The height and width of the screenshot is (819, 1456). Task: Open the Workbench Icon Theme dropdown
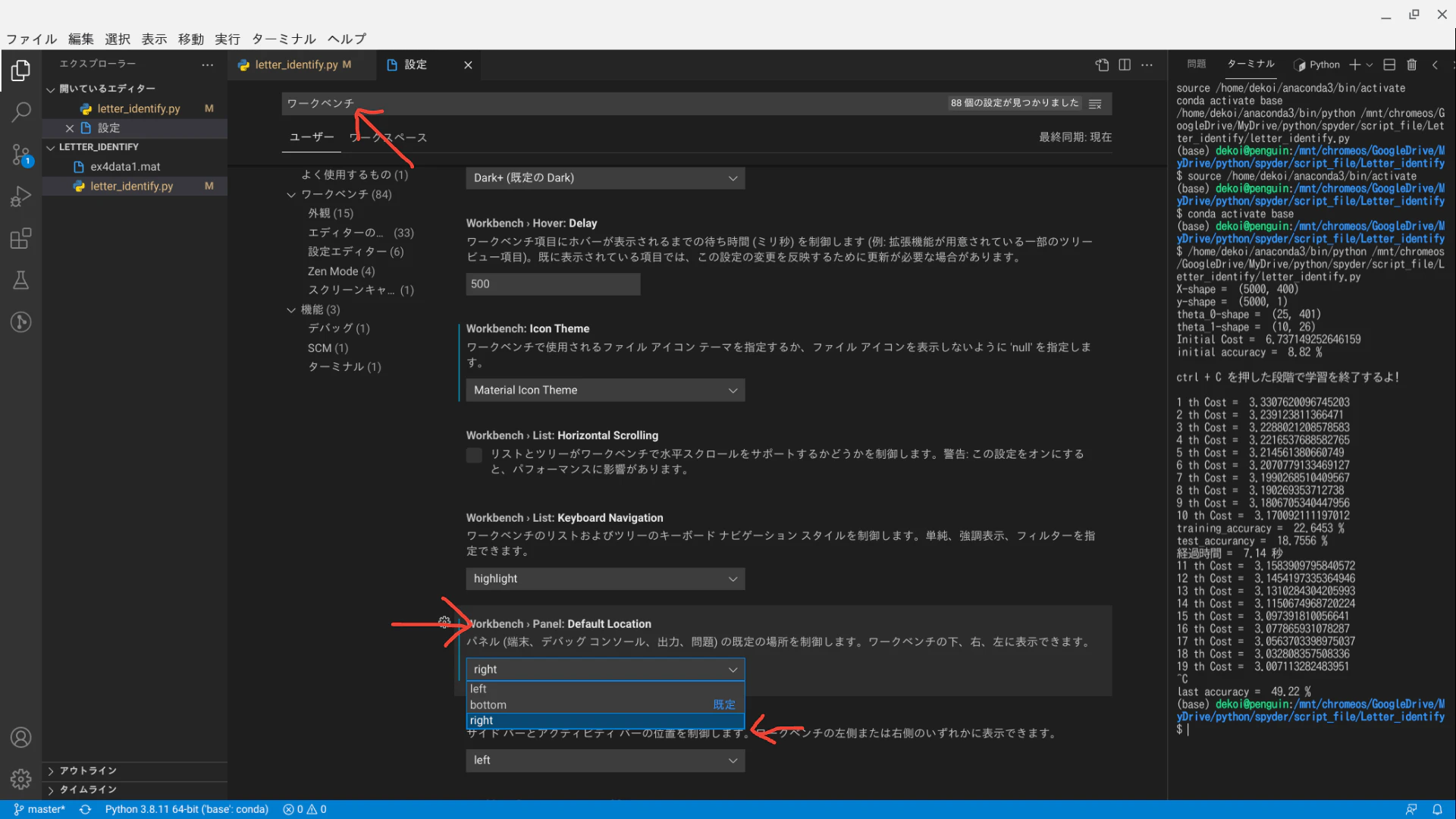point(604,390)
